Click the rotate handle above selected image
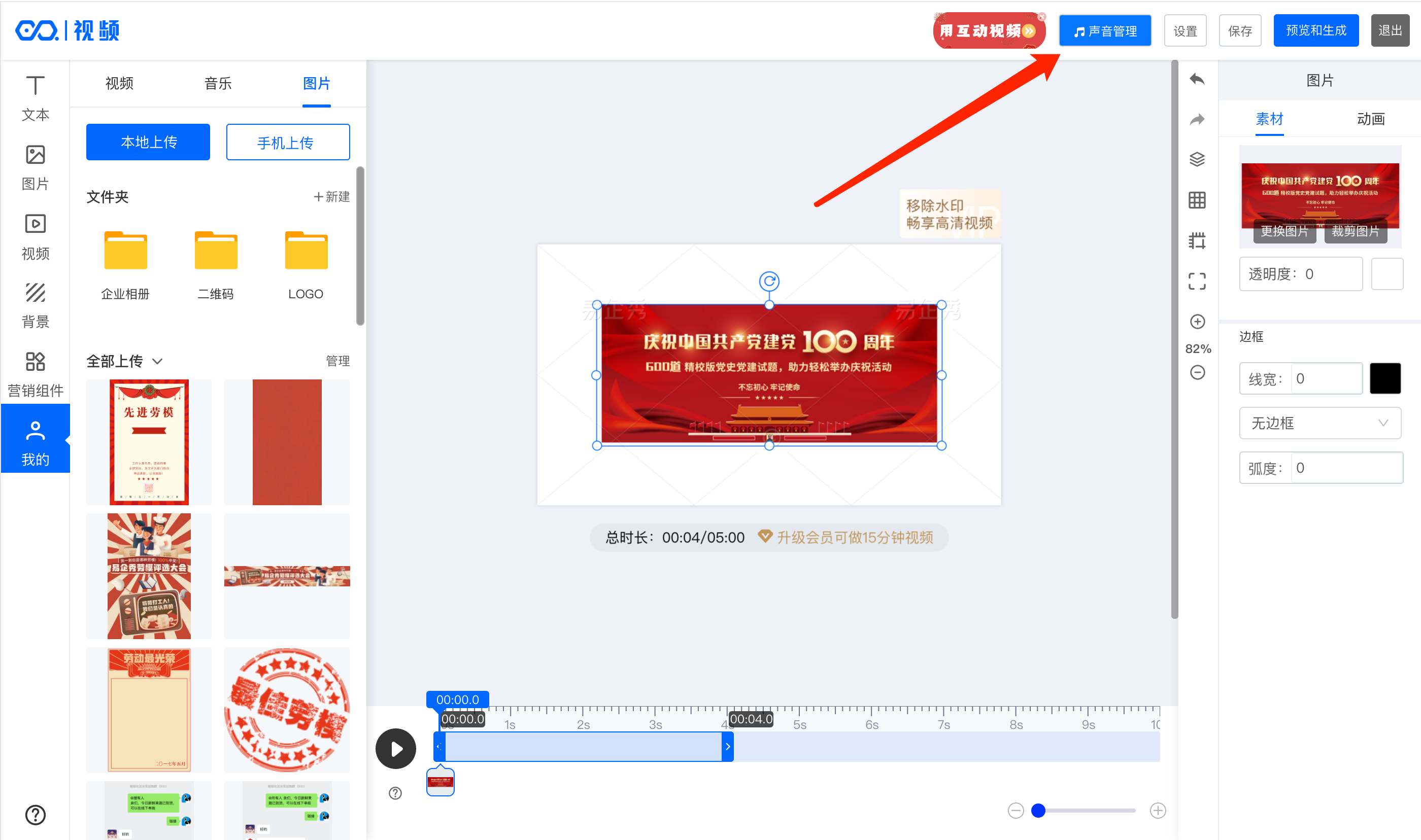Image resolution: width=1421 pixels, height=840 pixels. (x=768, y=281)
